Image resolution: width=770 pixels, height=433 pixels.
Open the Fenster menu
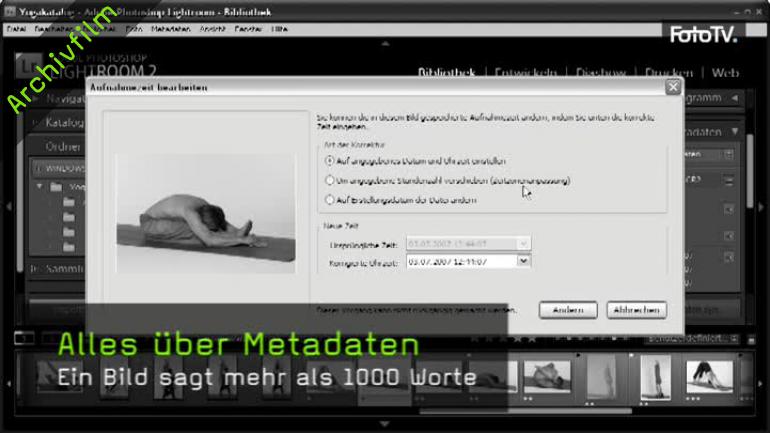pos(248,29)
